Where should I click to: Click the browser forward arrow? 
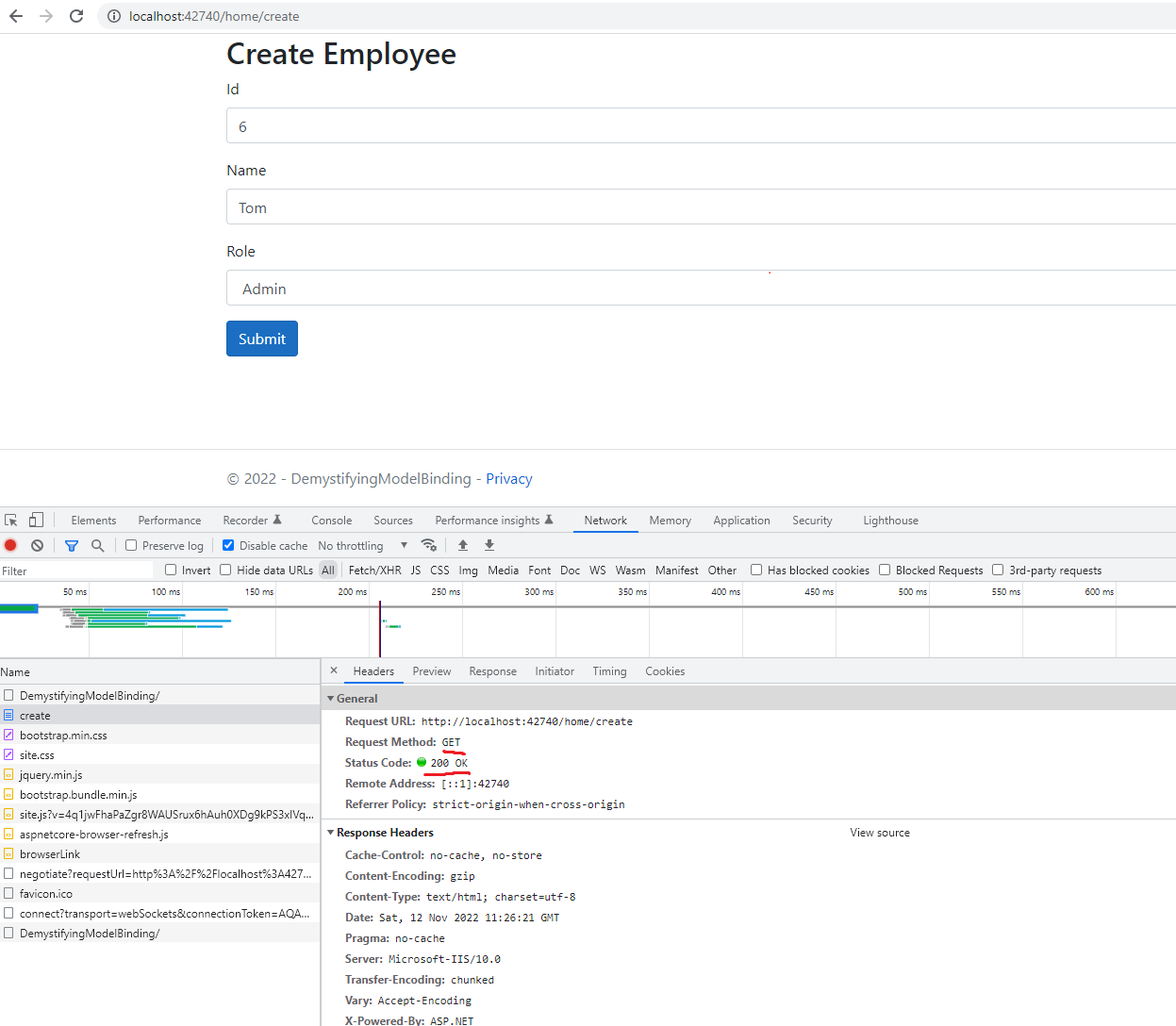coord(46,16)
